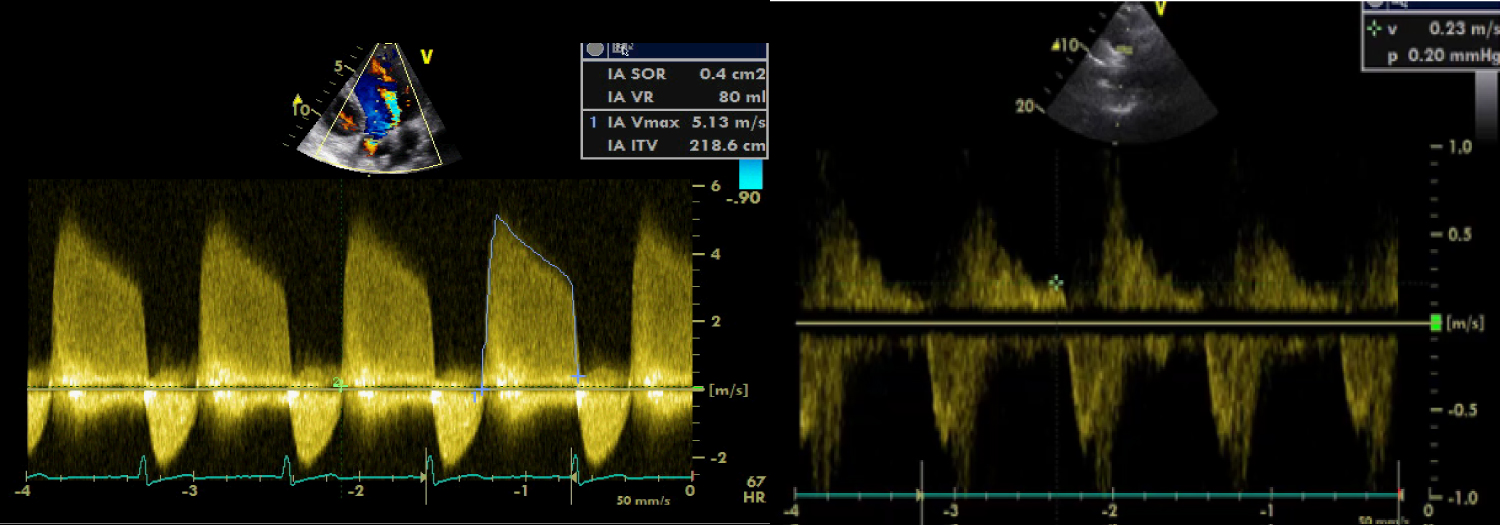The image size is (1500, 525).
Task: Click the gray circle icon in left measurement panel
Action: click(x=595, y=49)
